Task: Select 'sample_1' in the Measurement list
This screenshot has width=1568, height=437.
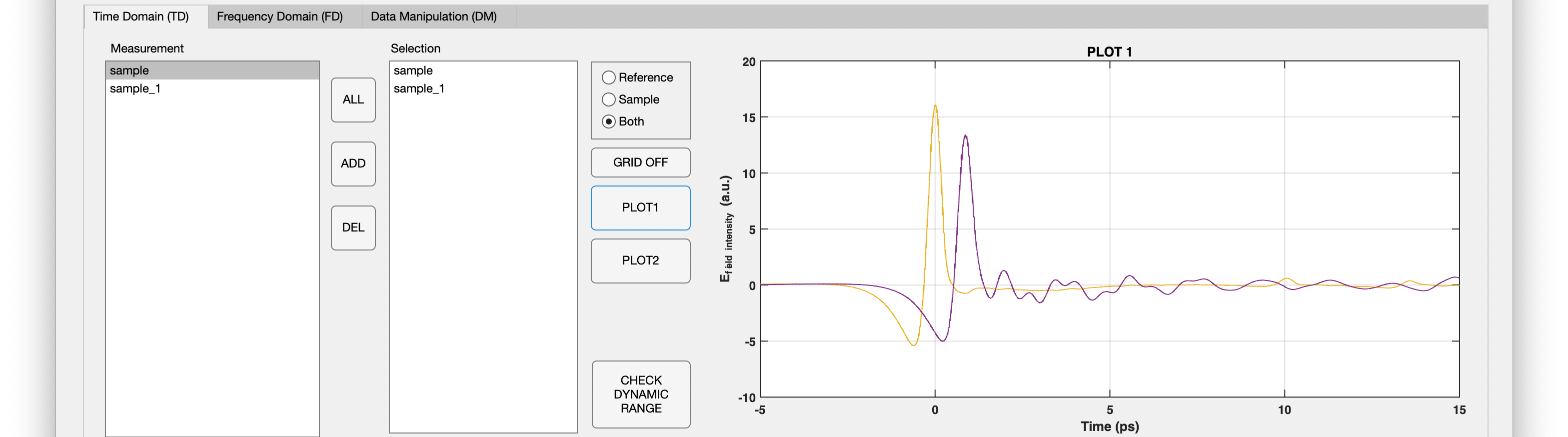Action: coord(212,89)
